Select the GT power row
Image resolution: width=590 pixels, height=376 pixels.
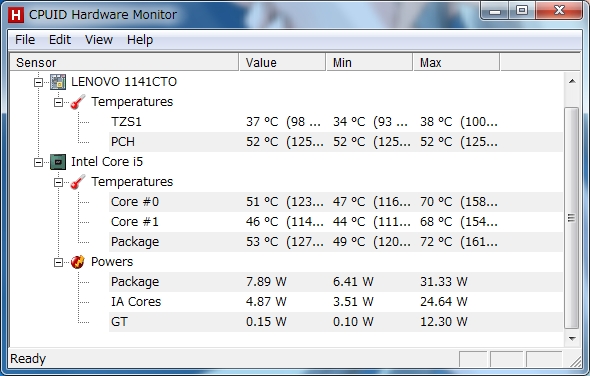(x=336, y=322)
